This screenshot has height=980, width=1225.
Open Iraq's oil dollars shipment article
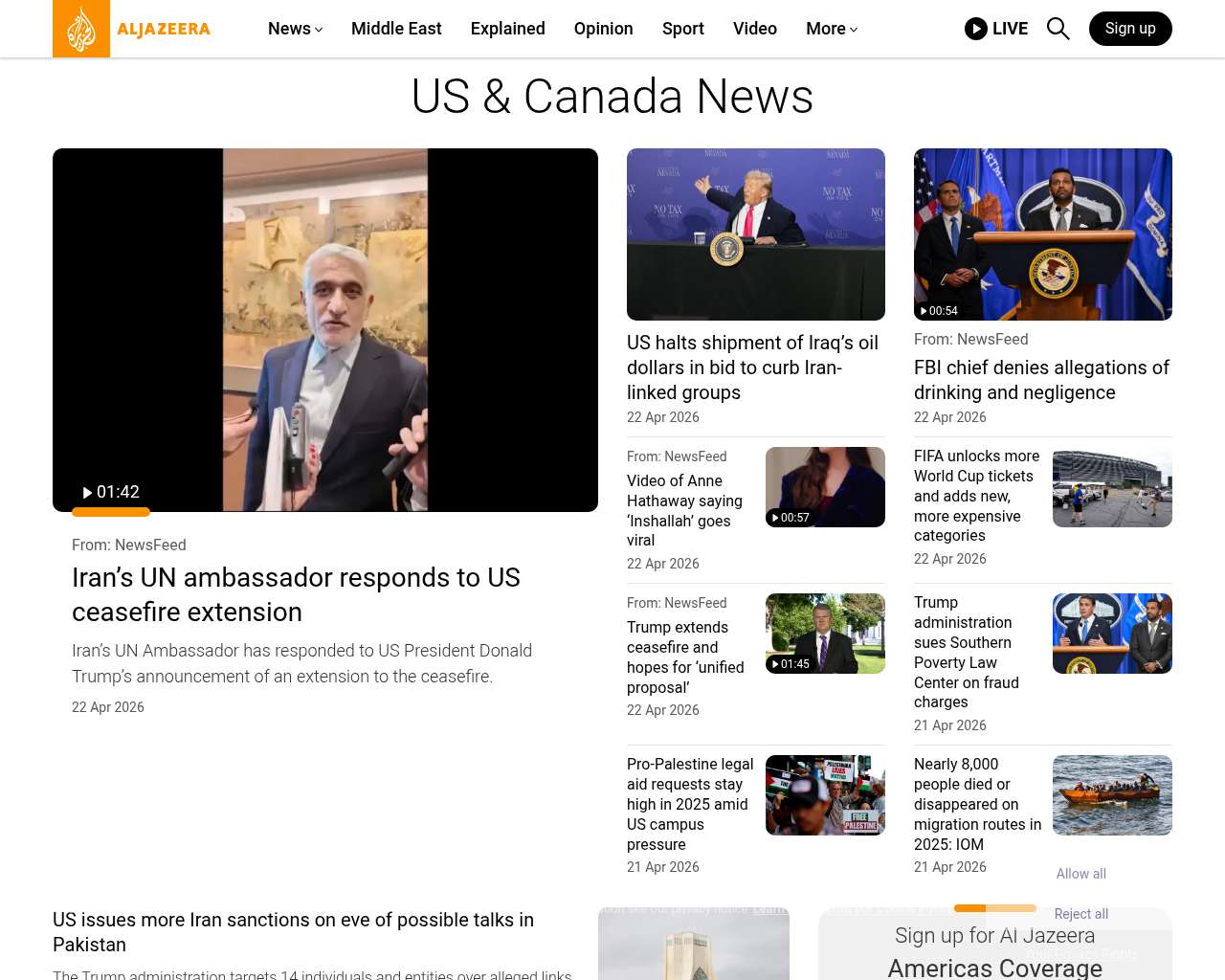coord(752,367)
